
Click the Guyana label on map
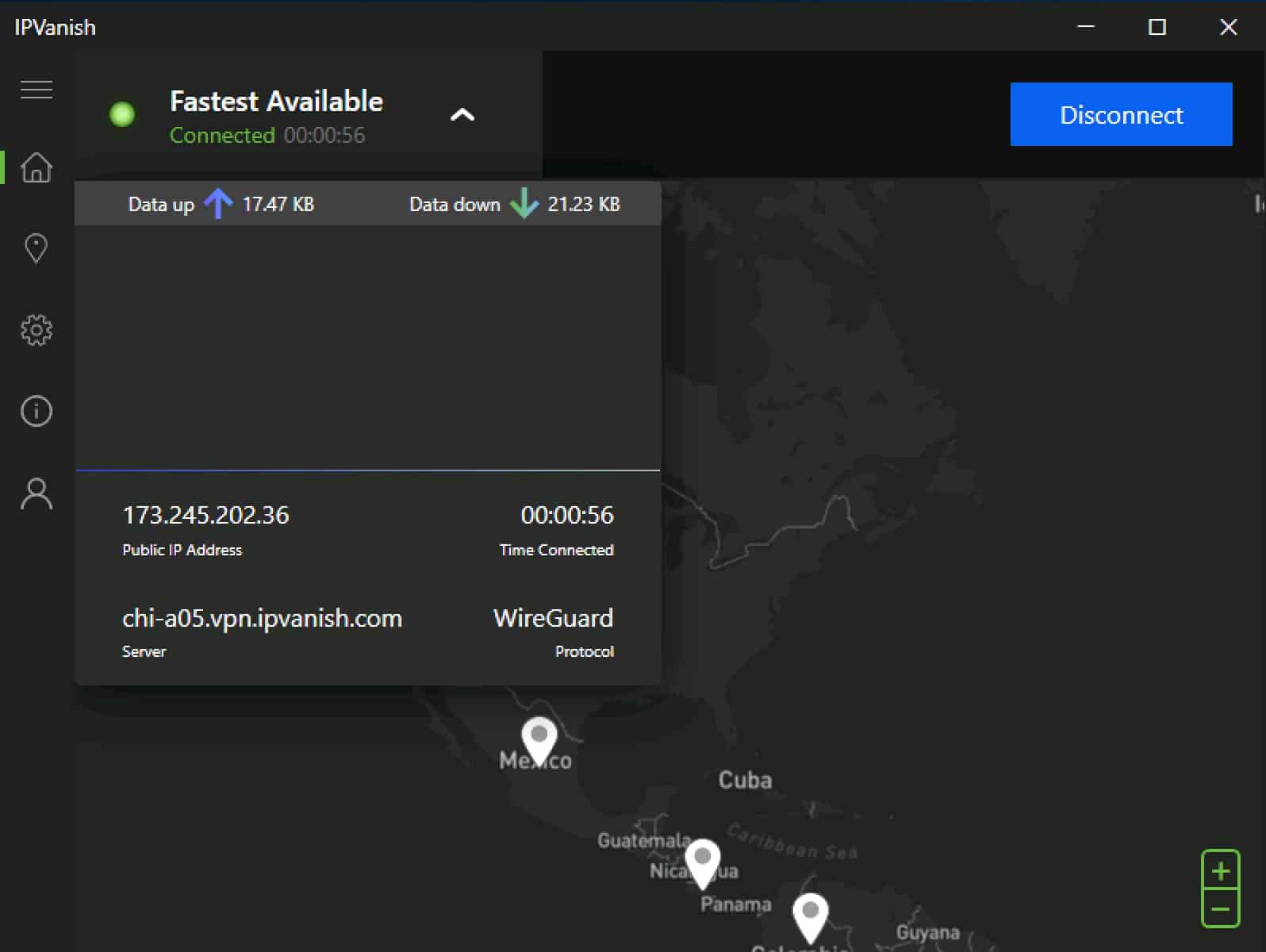click(927, 932)
